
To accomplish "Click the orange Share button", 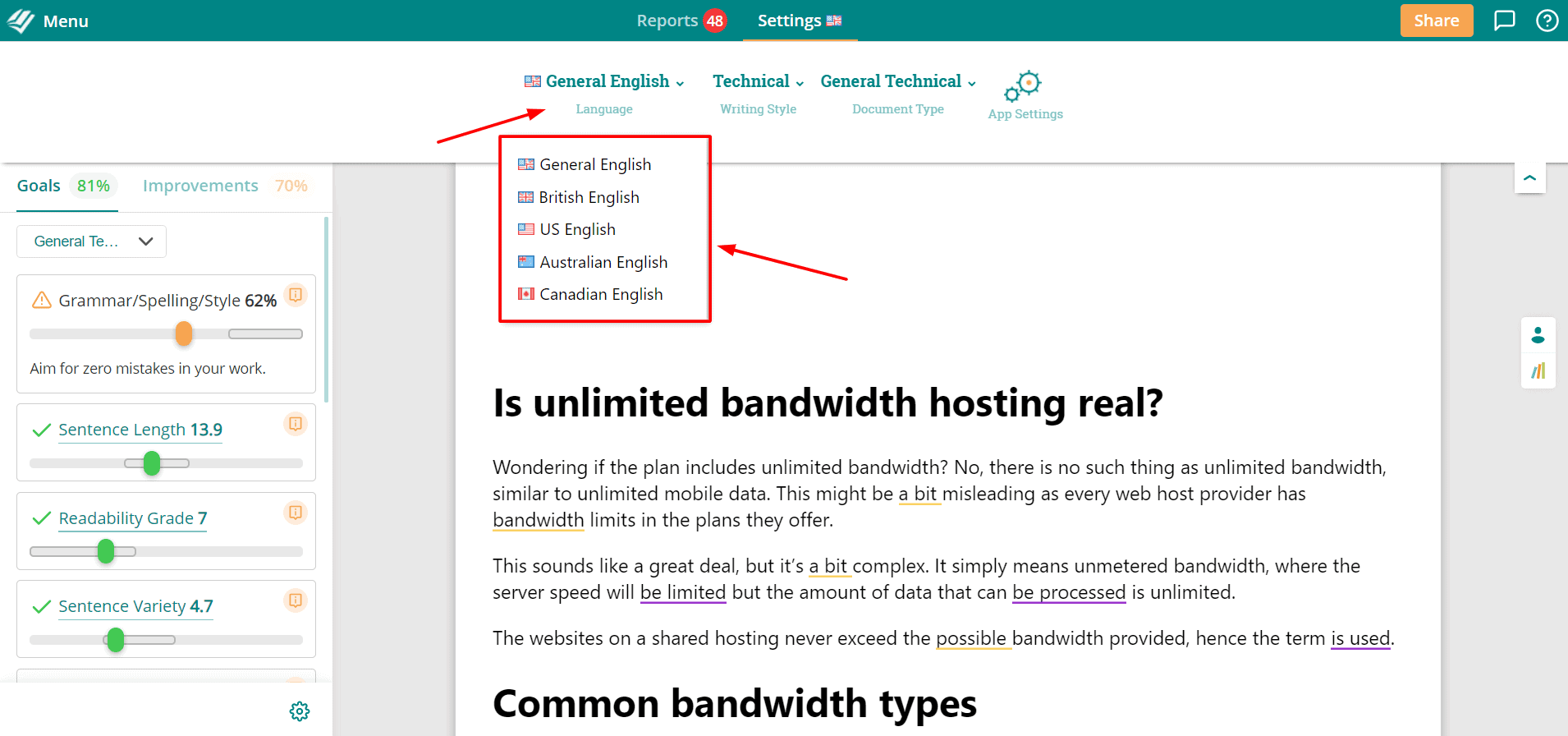I will coord(1437,21).
